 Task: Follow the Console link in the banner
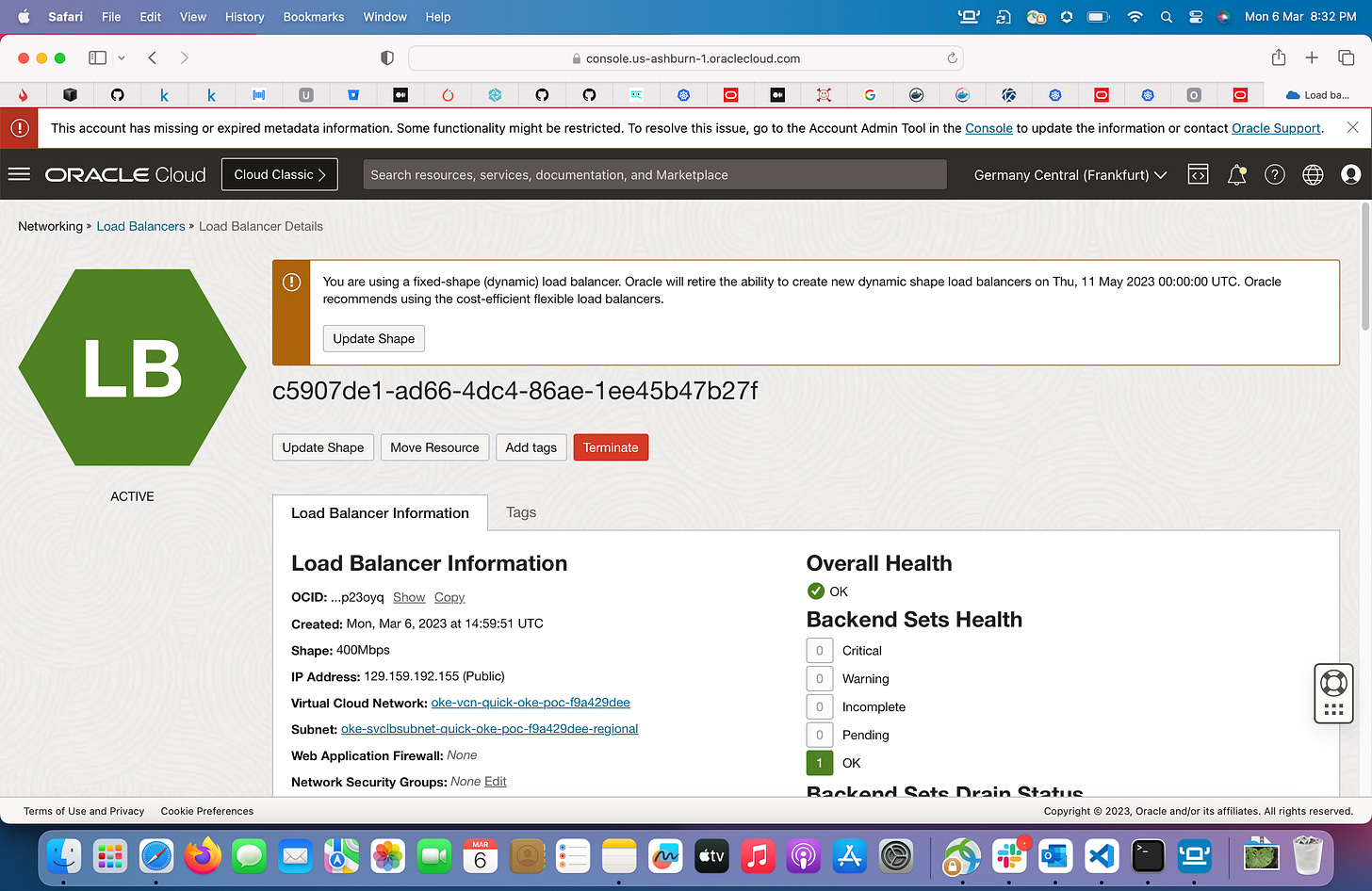988,128
